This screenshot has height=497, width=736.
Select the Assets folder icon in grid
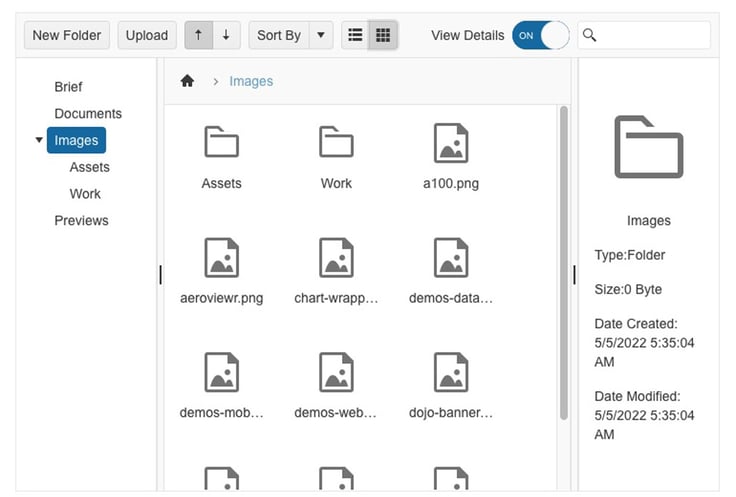pos(222,142)
